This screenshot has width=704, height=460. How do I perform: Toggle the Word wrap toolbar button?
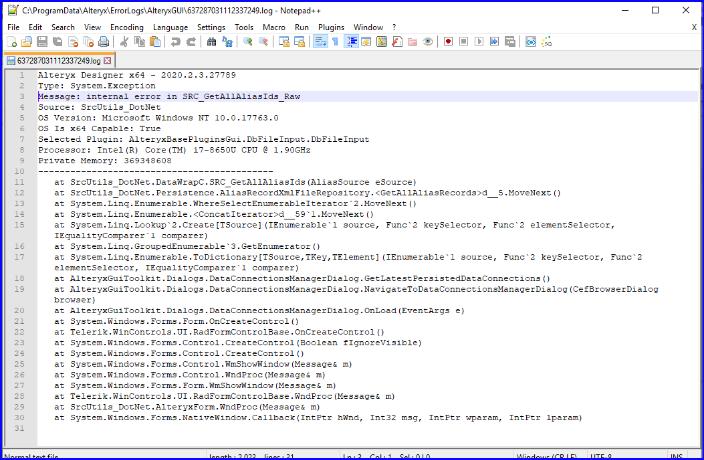321,42
